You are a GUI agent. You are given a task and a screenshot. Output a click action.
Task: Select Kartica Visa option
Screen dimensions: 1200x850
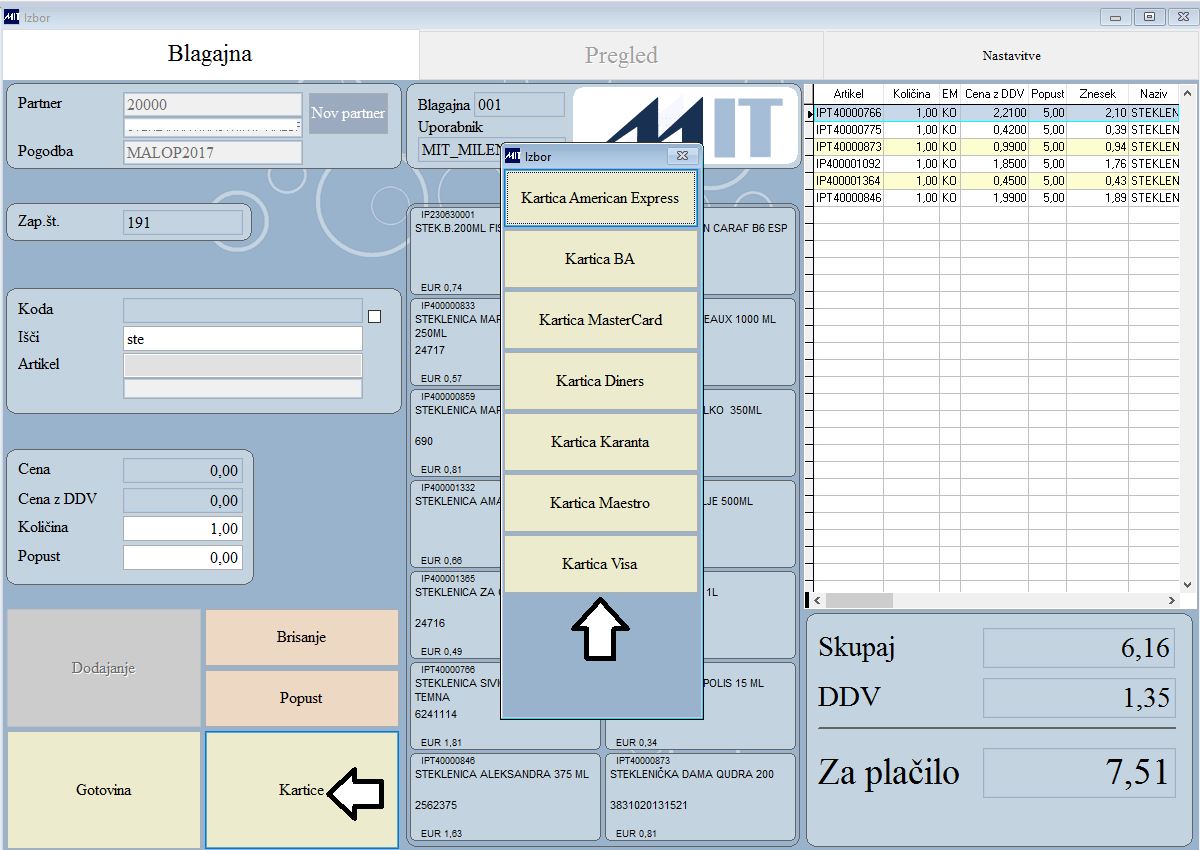click(600, 564)
